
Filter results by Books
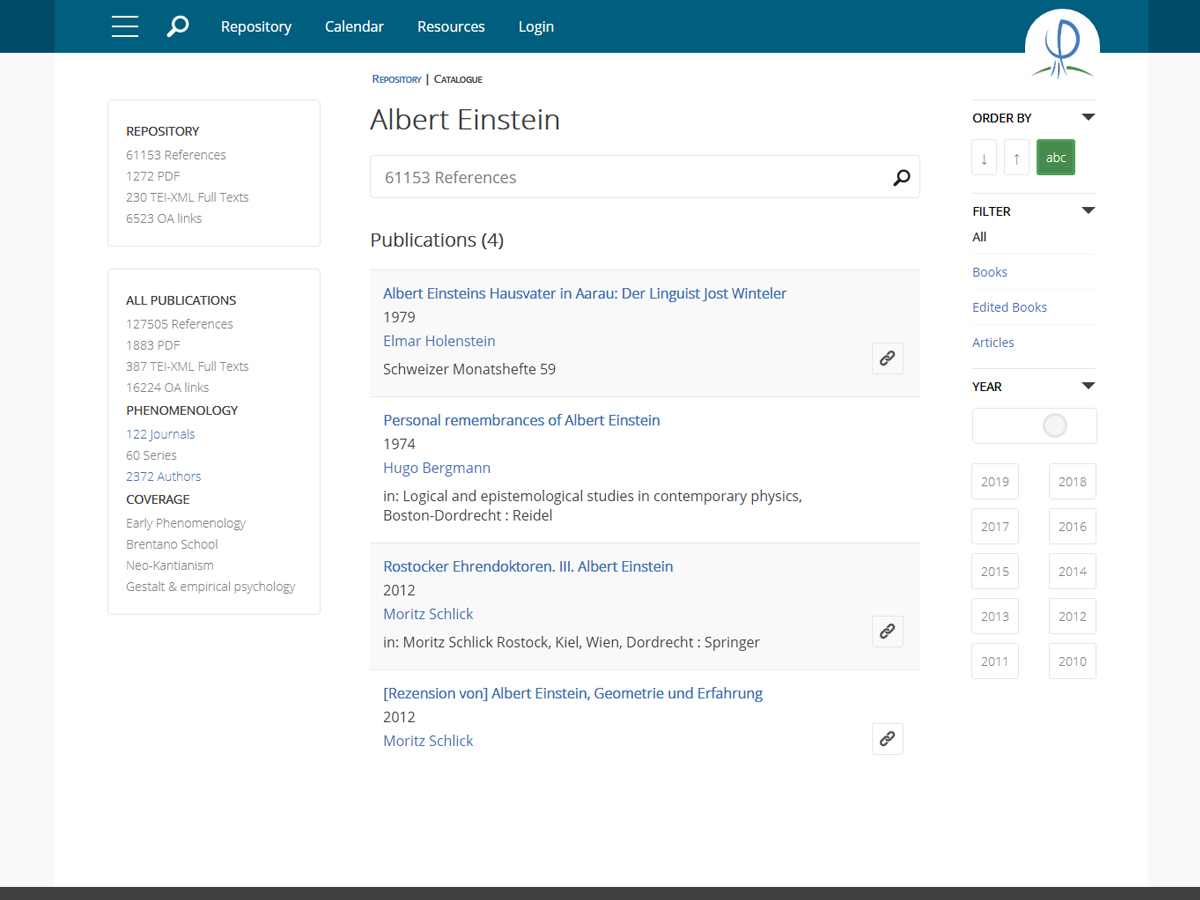point(989,271)
